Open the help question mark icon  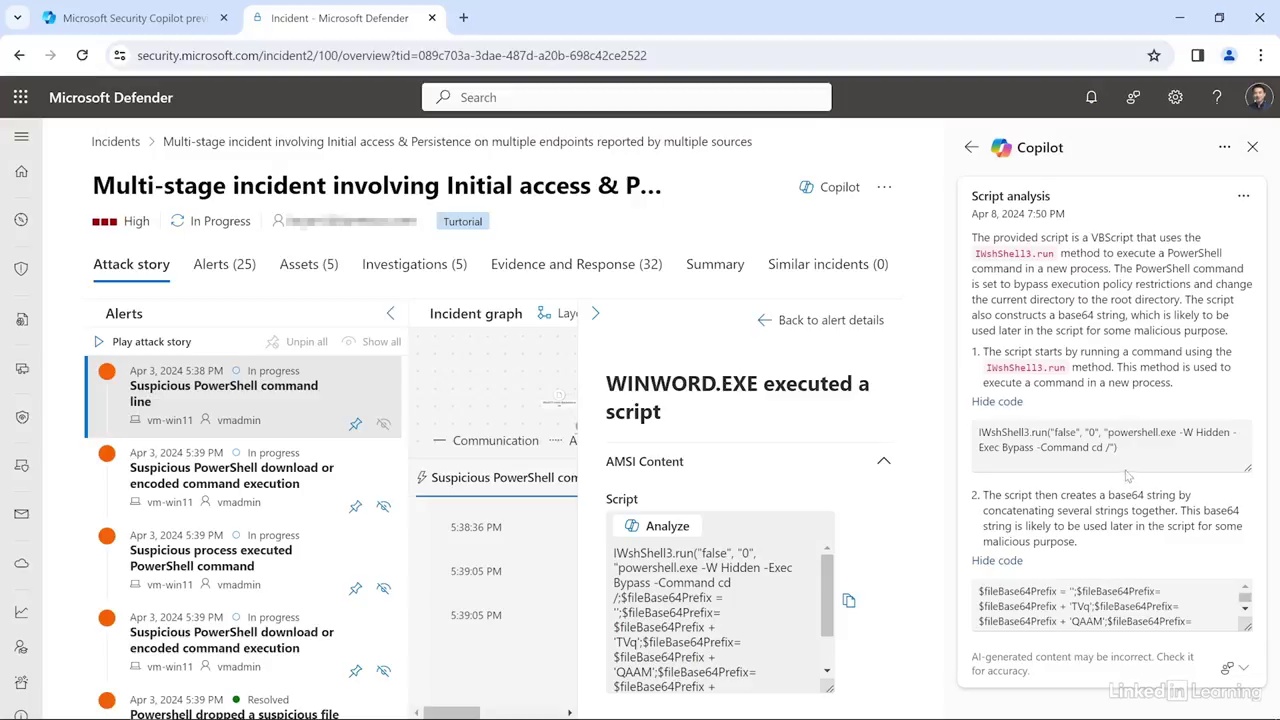coord(1217,97)
